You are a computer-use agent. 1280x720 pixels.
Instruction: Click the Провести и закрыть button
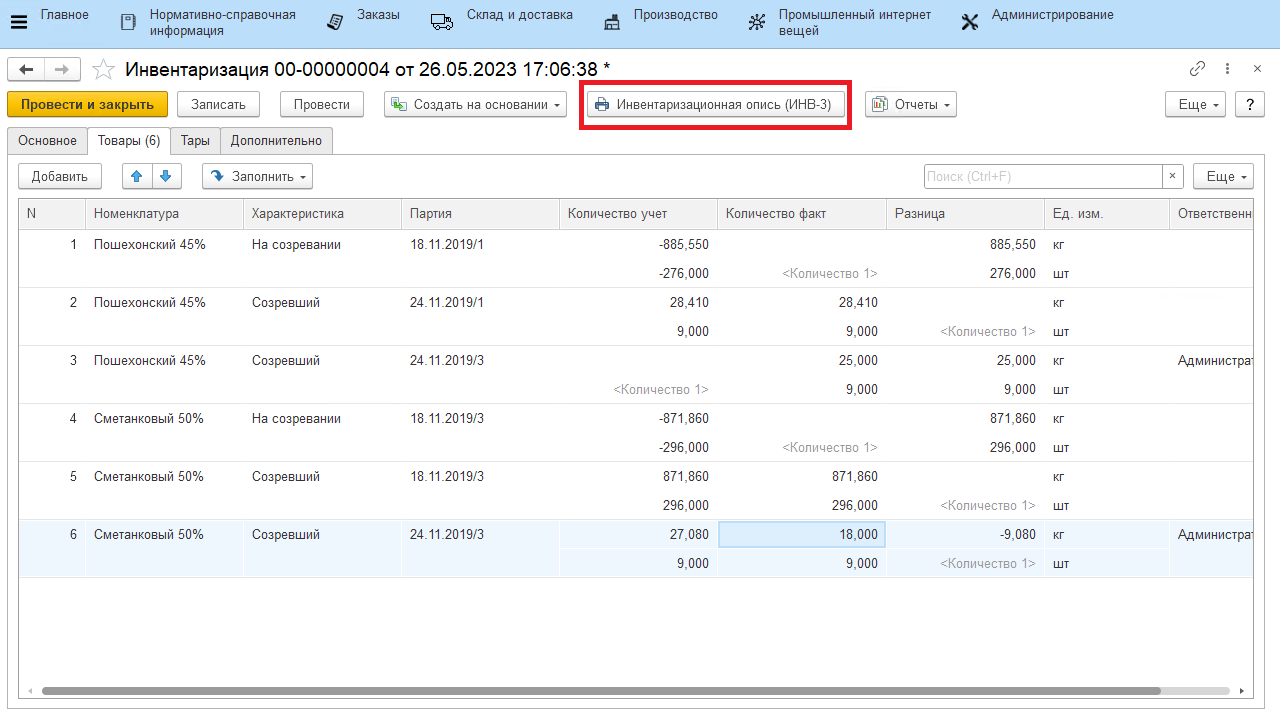(87, 104)
